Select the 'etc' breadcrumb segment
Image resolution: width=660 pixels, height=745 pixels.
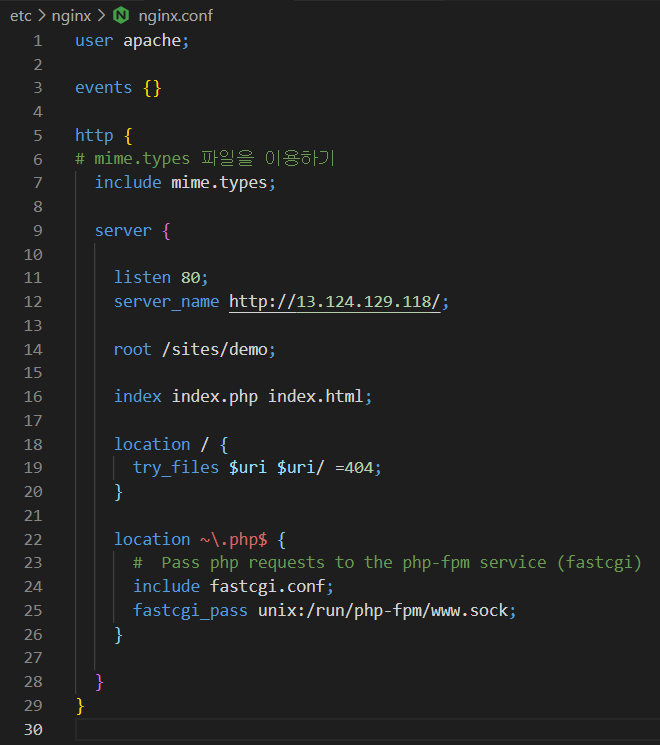[20, 16]
